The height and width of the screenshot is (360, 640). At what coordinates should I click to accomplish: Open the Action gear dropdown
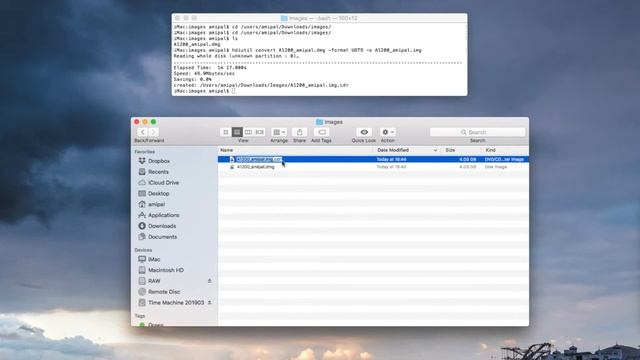coord(388,132)
